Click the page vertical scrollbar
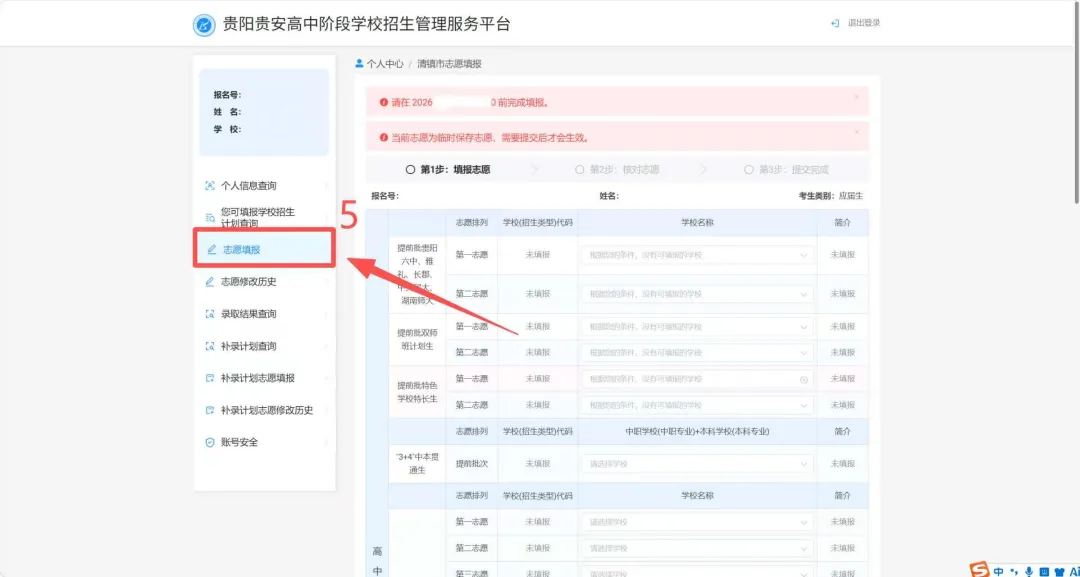1080x577 pixels. (x=1076, y=103)
